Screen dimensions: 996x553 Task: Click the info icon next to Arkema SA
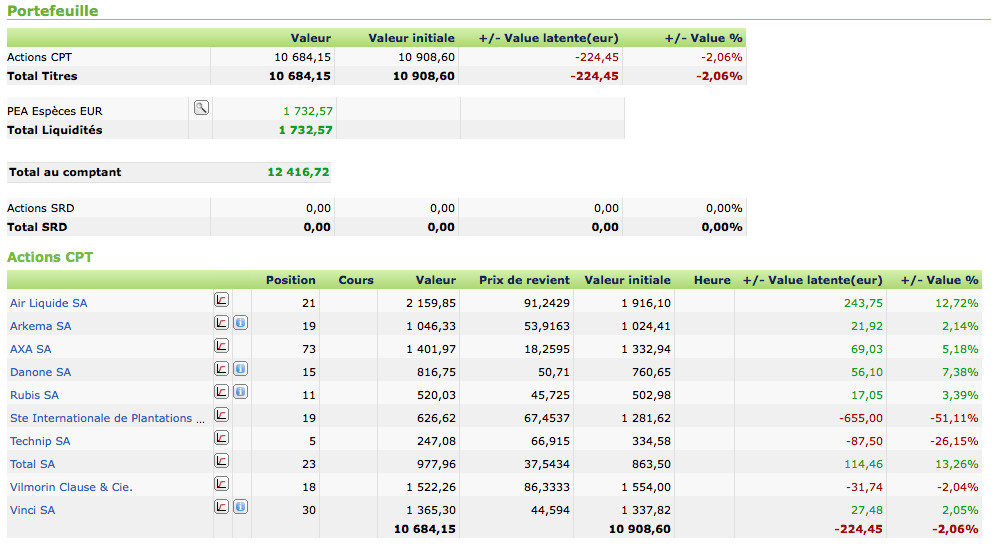pyautogui.click(x=240, y=323)
